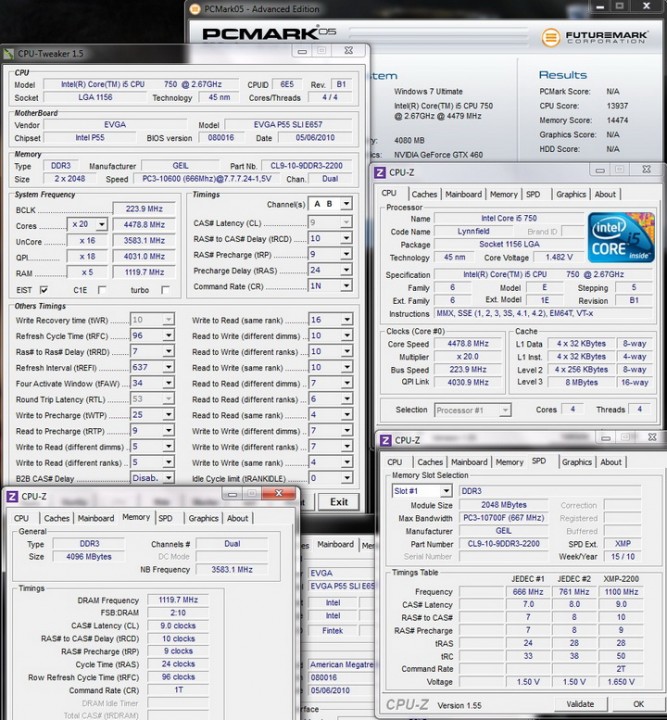The image size is (667, 720).
Task: Enable the C1E checkbox
Action: click(102, 290)
